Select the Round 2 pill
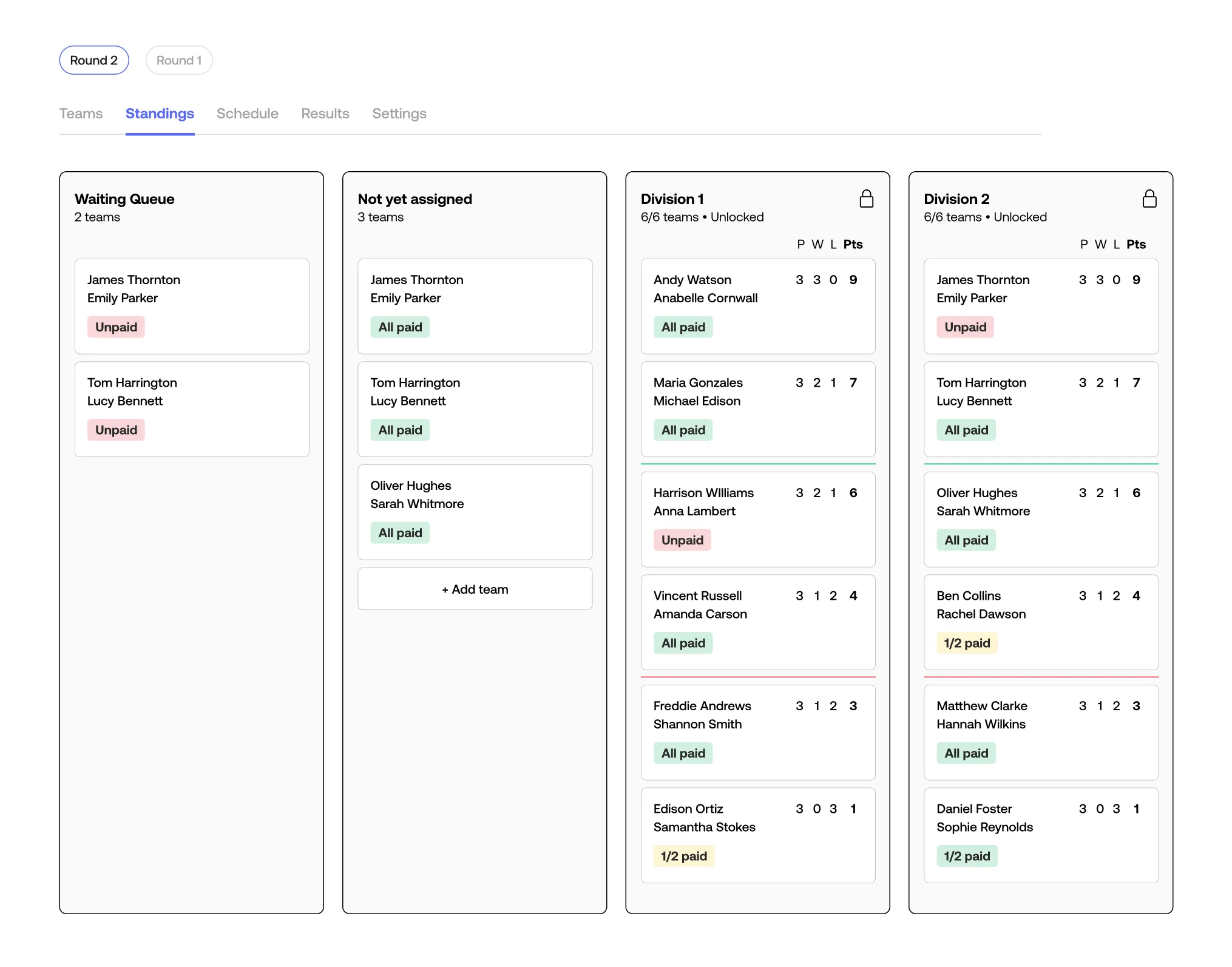The height and width of the screenshot is (967, 1232). (94, 60)
